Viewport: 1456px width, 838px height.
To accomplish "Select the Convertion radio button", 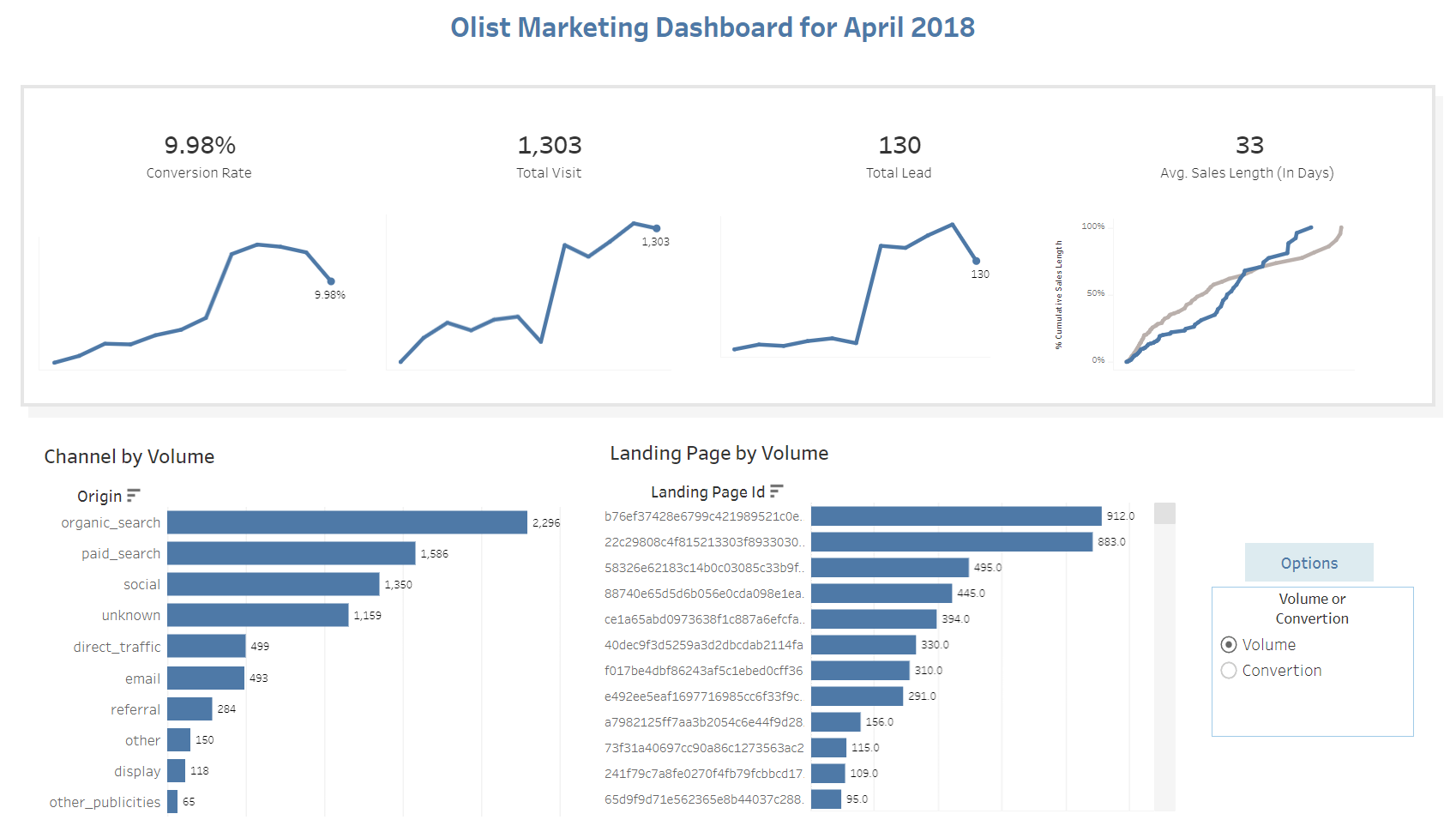I will (1229, 670).
